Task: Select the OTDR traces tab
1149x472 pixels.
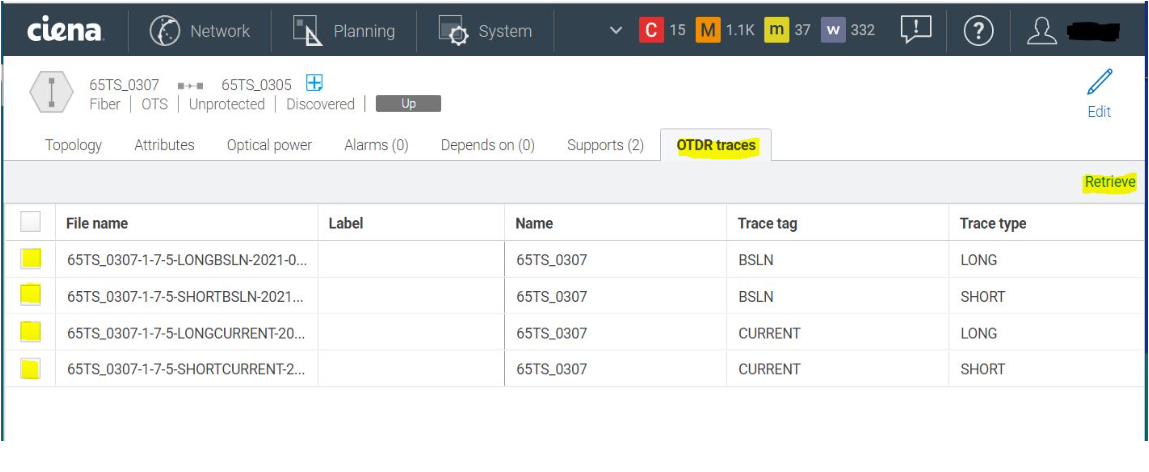Action: click(716, 145)
